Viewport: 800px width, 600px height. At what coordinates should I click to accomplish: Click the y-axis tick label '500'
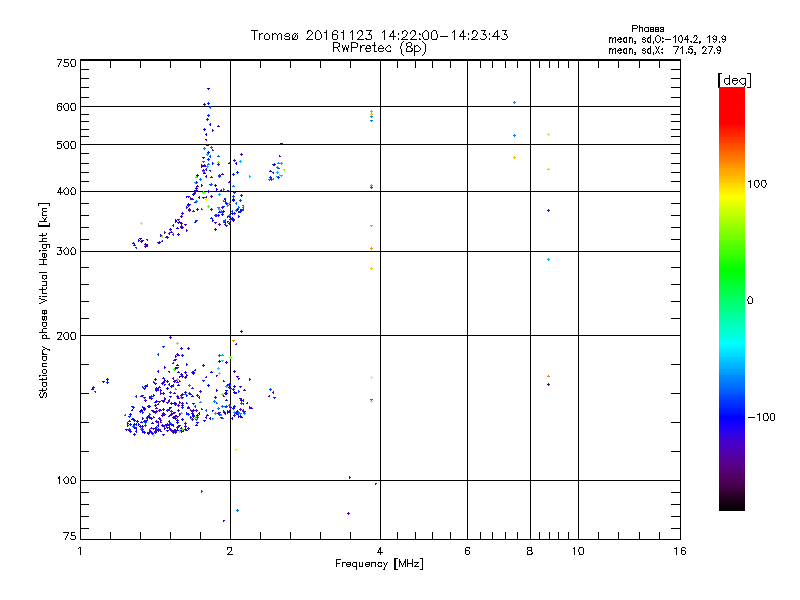click(x=66, y=145)
